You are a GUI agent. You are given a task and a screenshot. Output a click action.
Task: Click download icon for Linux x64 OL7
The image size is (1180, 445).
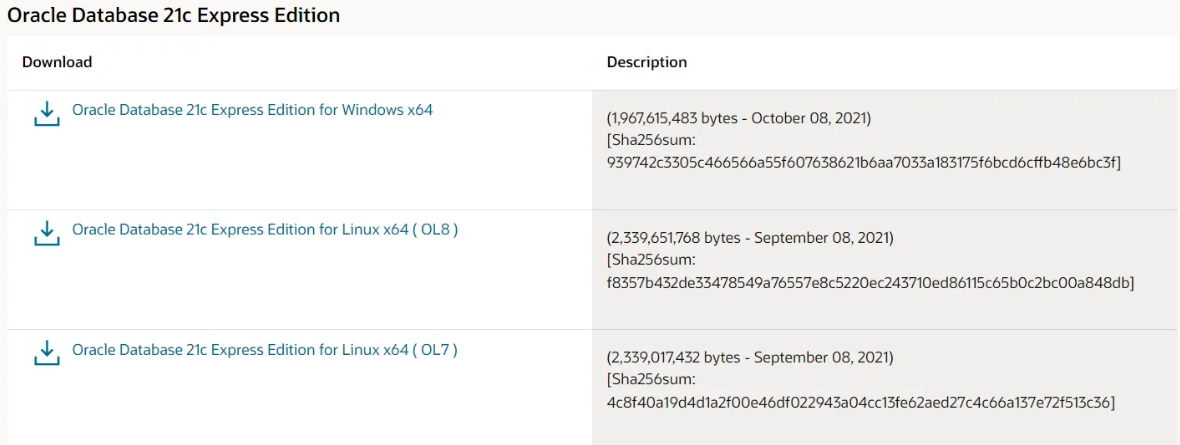pyautogui.click(x=47, y=353)
